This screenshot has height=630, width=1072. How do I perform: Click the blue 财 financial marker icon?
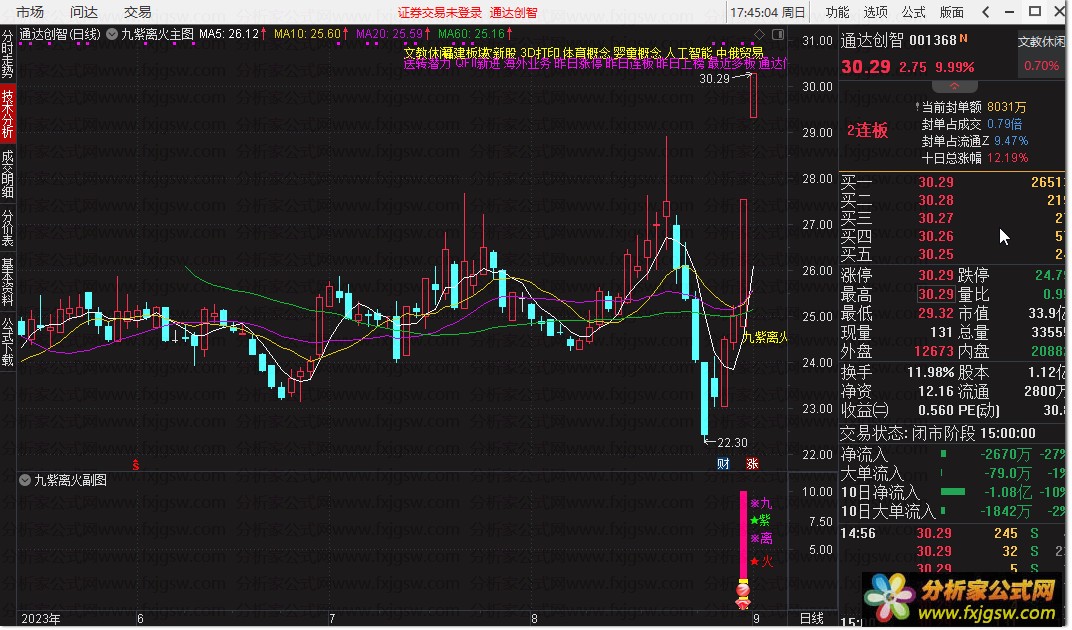click(723, 464)
